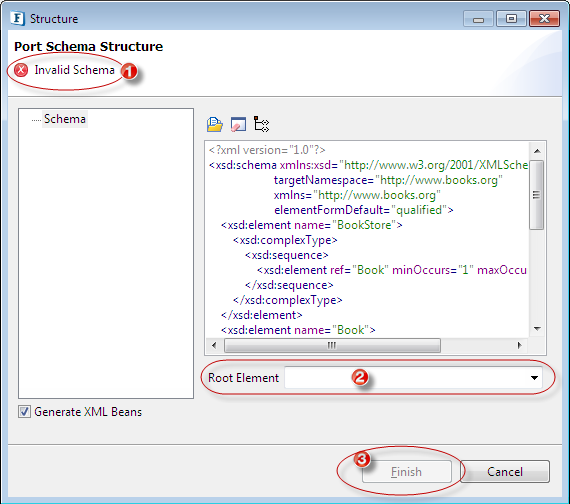This screenshot has width=570, height=504.
Task: Click the Structure window title bar icon
Action: (17, 18)
